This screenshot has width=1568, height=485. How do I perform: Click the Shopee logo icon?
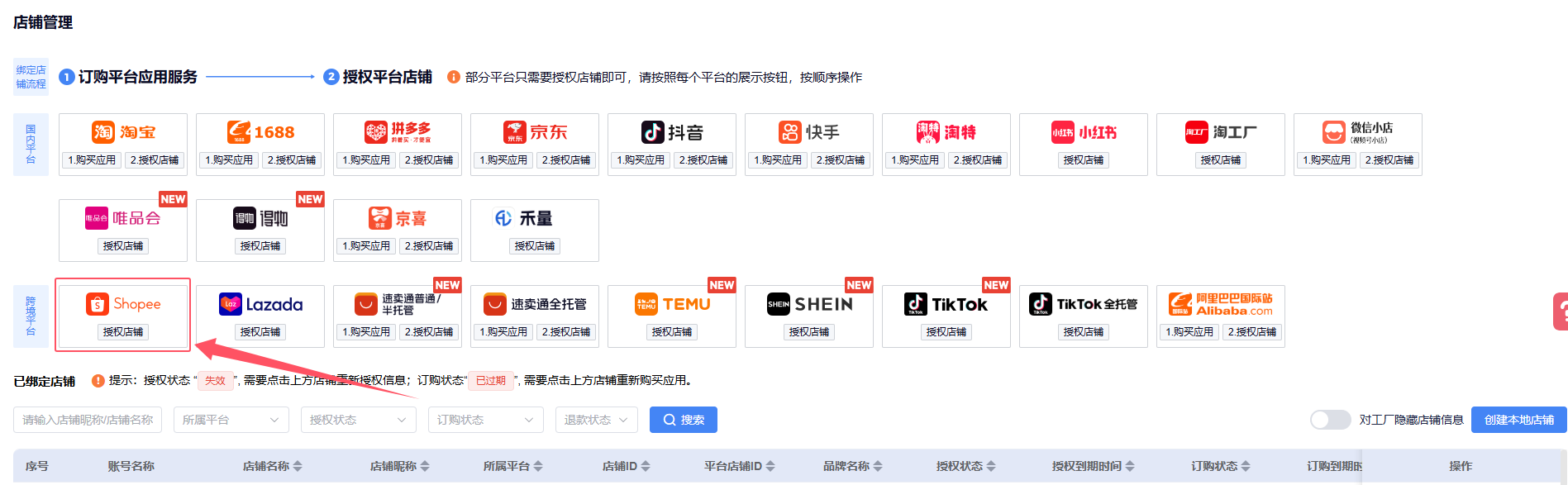(x=98, y=304)
